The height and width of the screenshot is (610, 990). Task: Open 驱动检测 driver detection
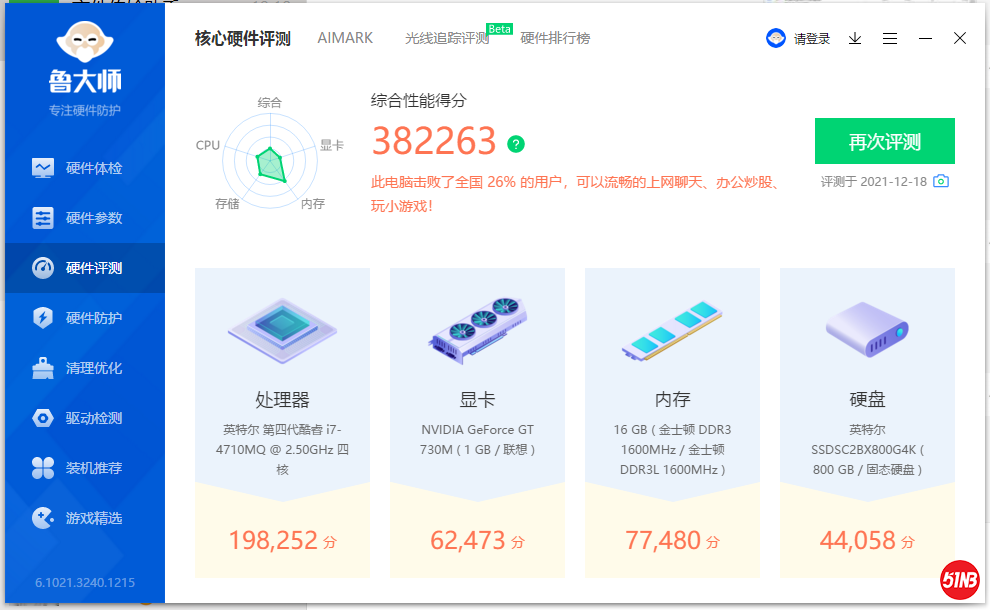(85, 418)
